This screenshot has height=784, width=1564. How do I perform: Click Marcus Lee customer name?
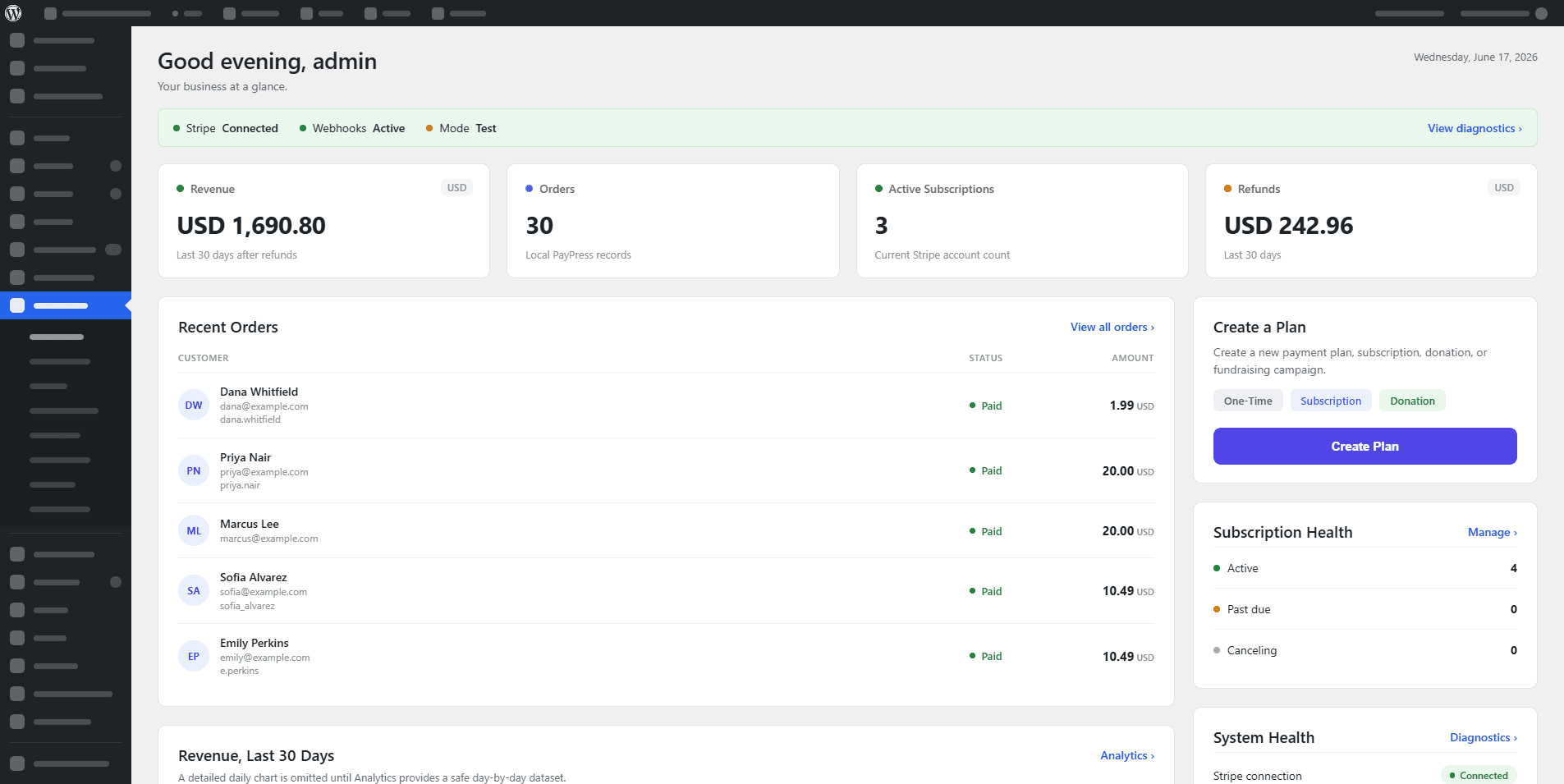point(250,524)
